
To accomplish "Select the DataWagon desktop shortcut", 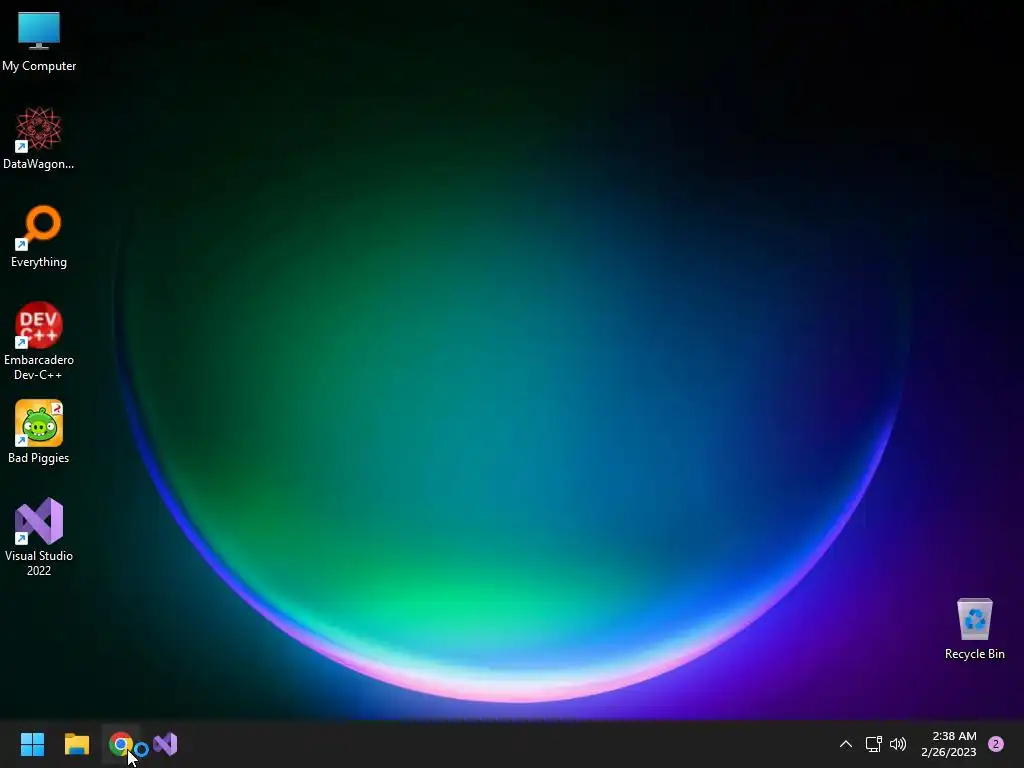I will pyautogui.click(x=39, y=138).
